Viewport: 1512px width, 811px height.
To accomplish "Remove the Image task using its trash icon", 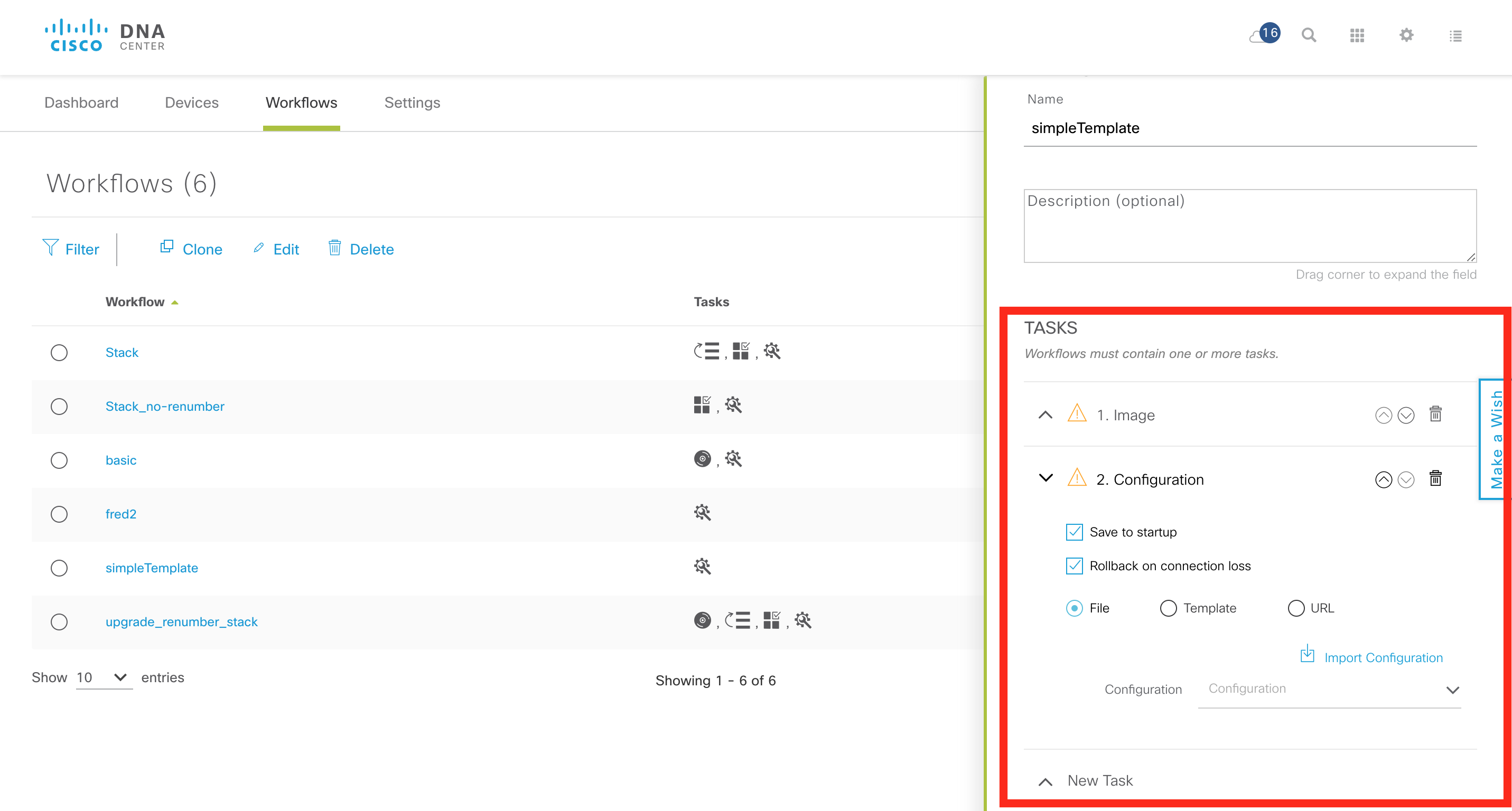I will (x=1436, y=414).
